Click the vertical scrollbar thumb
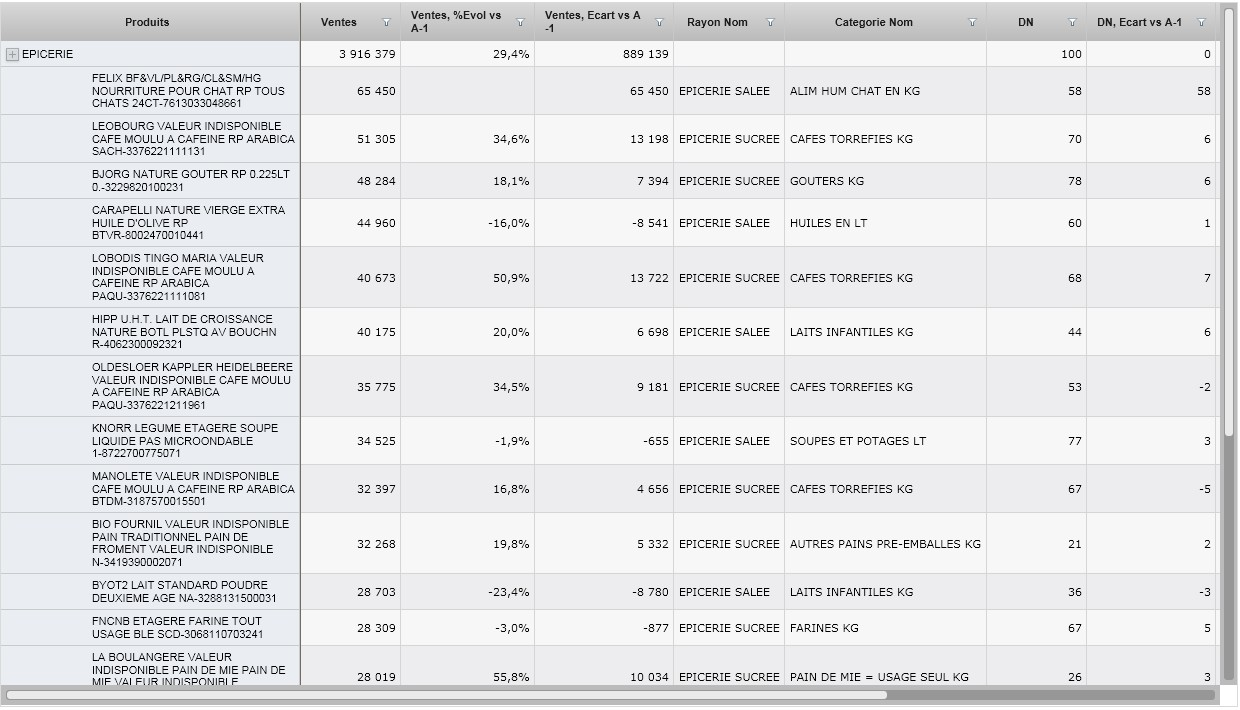Image resolution: width=1240 pixels, height=710 pixels. [1229, 220]
